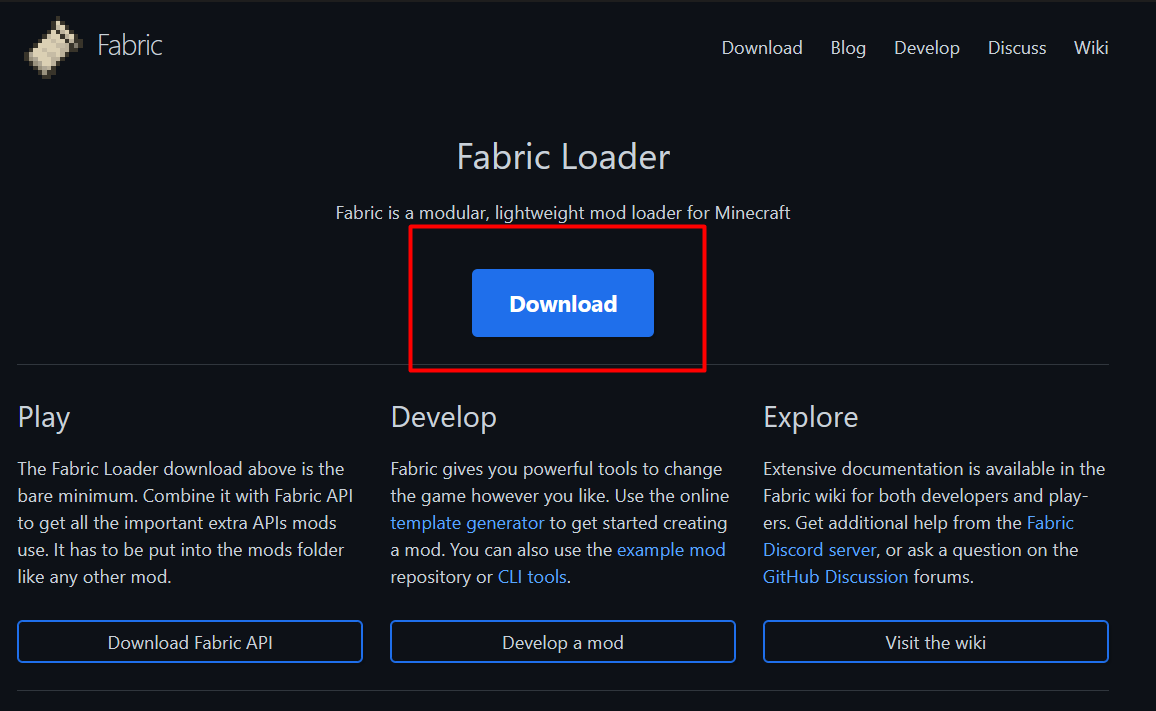1156x711 pixels.
Task: Open the Fabric home text link
Action: (130, 46)
